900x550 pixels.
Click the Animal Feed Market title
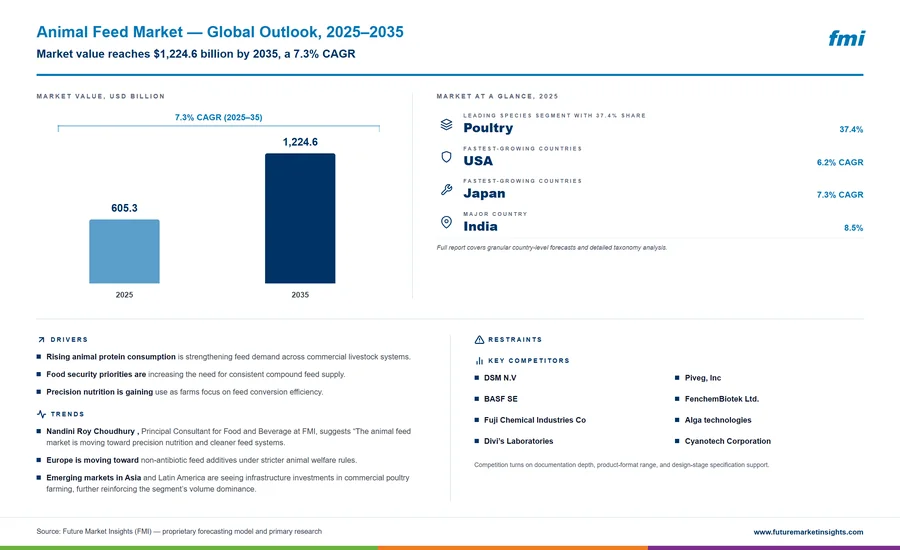pyautogui.click(x=220, y=32)
